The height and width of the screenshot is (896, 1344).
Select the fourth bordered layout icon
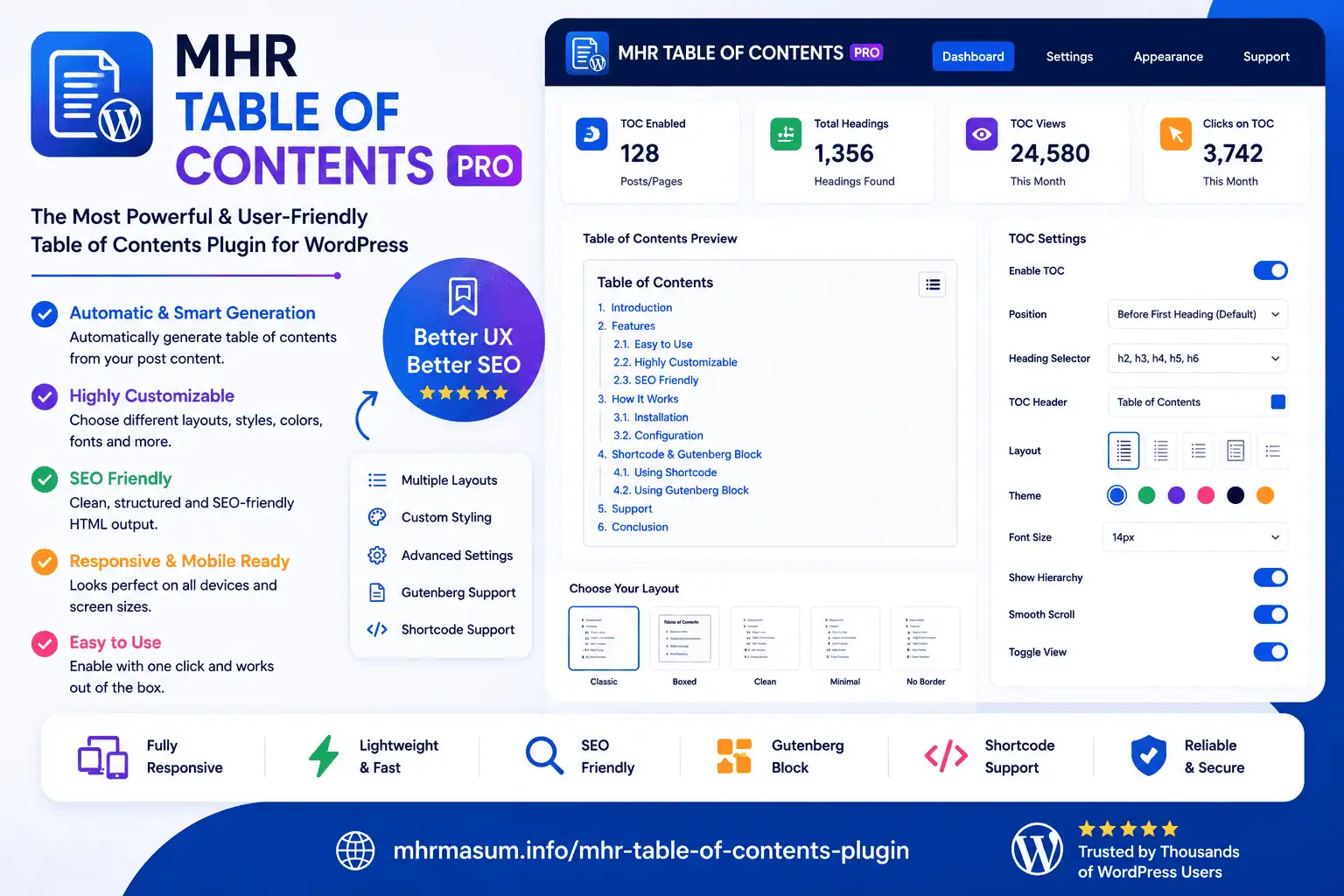coord(1235,451)
